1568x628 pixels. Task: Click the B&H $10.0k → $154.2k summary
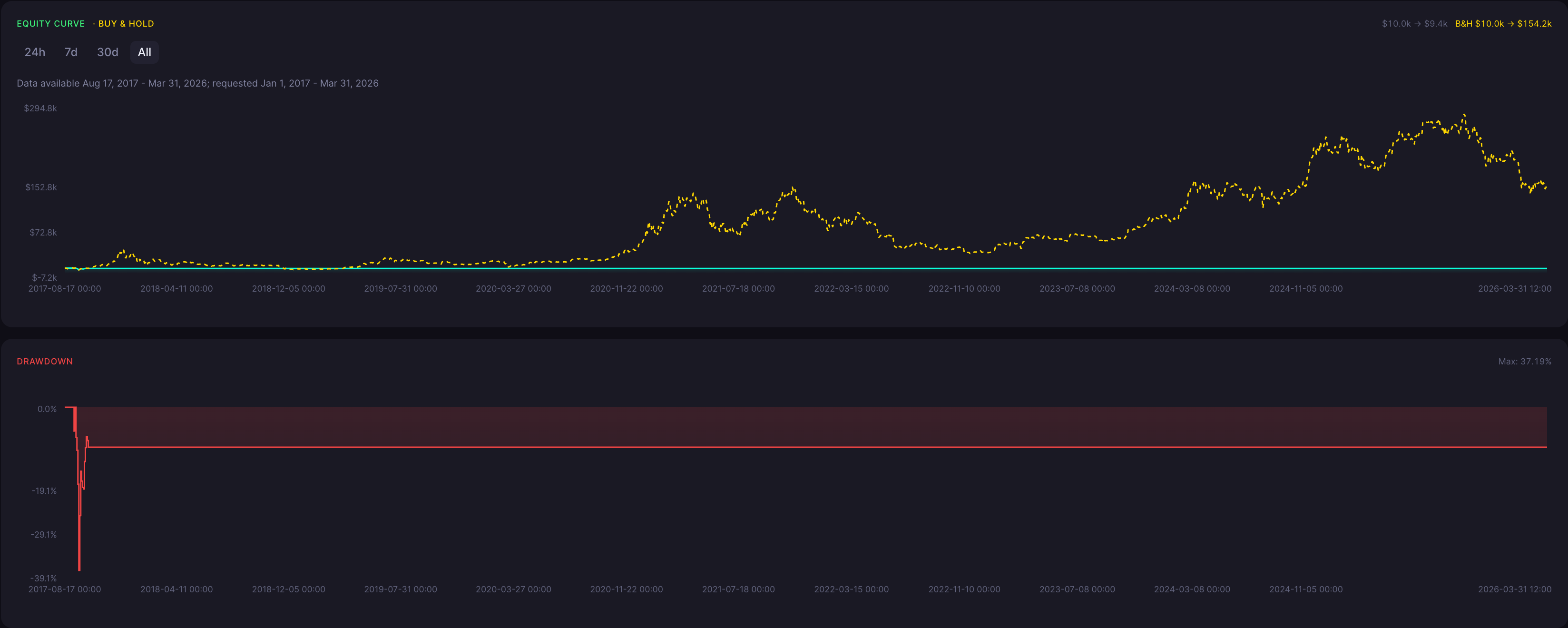coord(1503,24)
